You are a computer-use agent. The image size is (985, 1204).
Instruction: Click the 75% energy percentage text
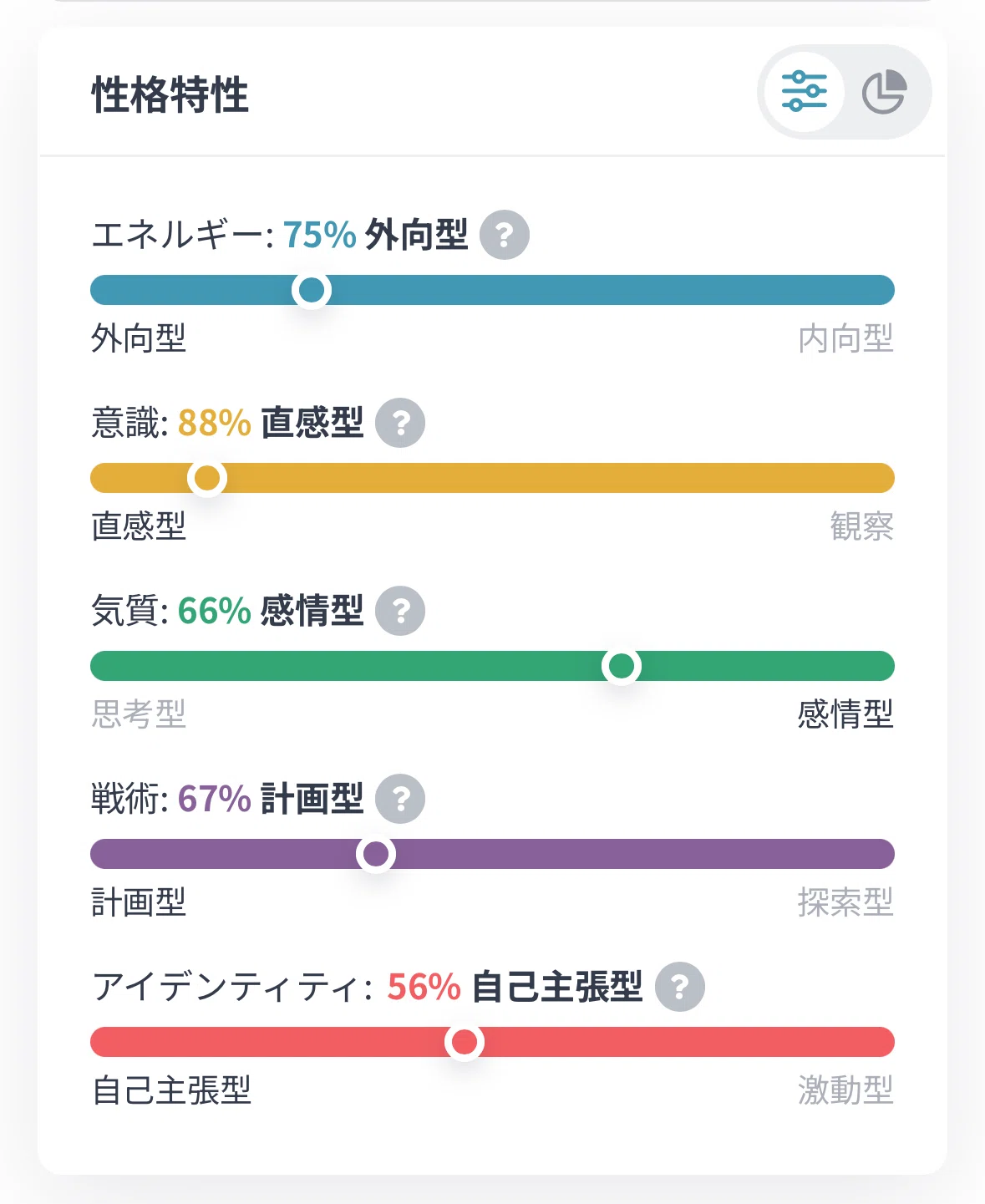point(320,235)
